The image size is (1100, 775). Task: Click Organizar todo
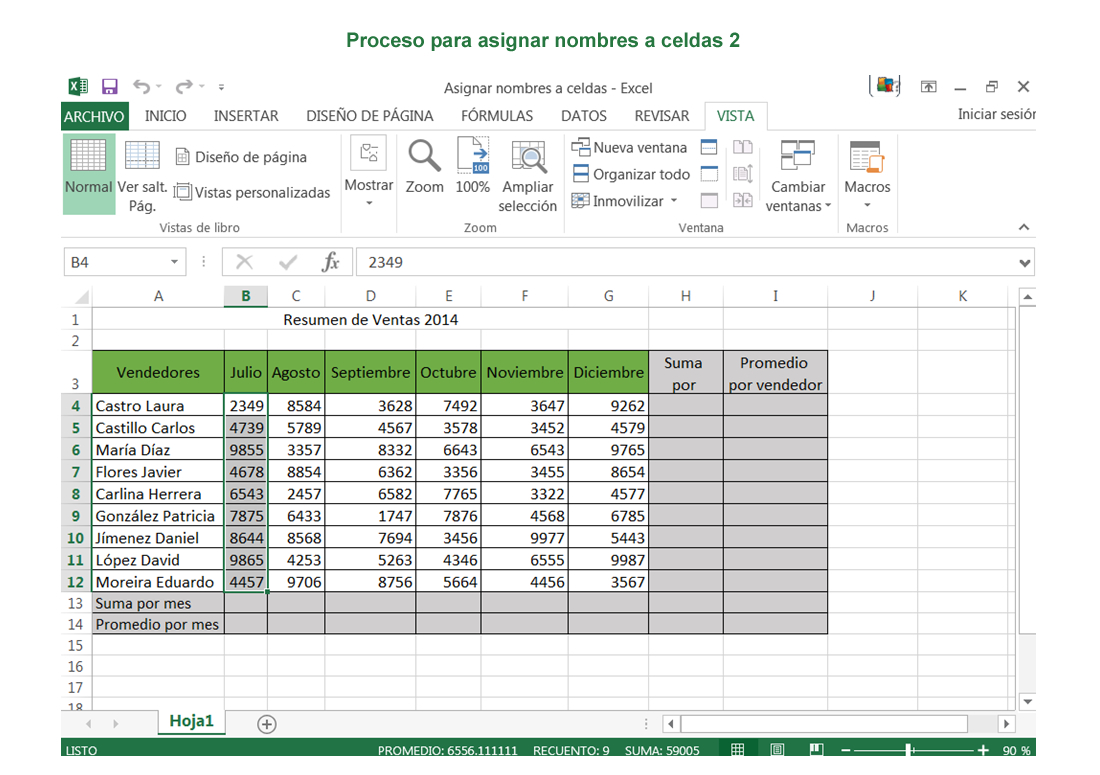tap(631, 174)
